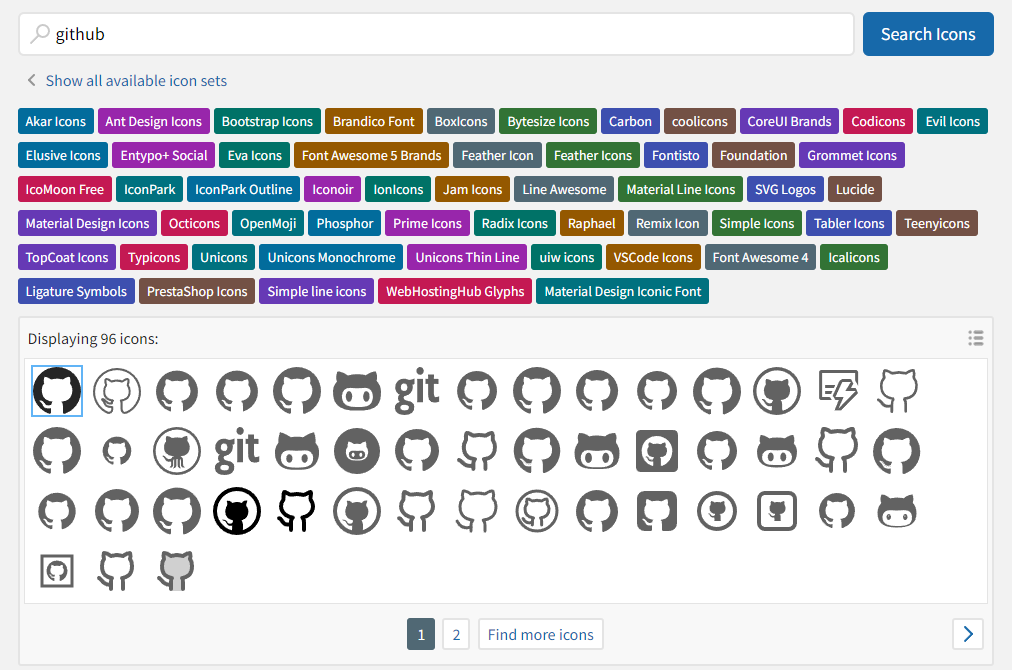
Task: Select the black Octocat outline icon
Action: click(297, 511)
